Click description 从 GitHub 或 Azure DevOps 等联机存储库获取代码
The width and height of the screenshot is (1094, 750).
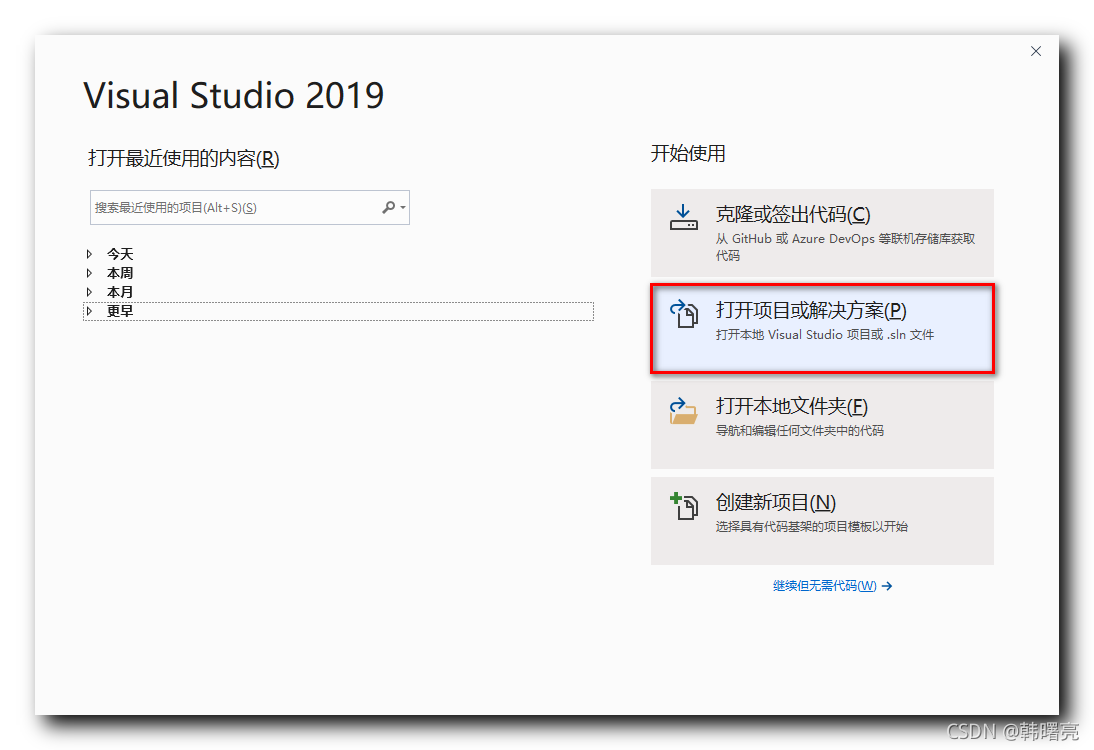point(846,247)
